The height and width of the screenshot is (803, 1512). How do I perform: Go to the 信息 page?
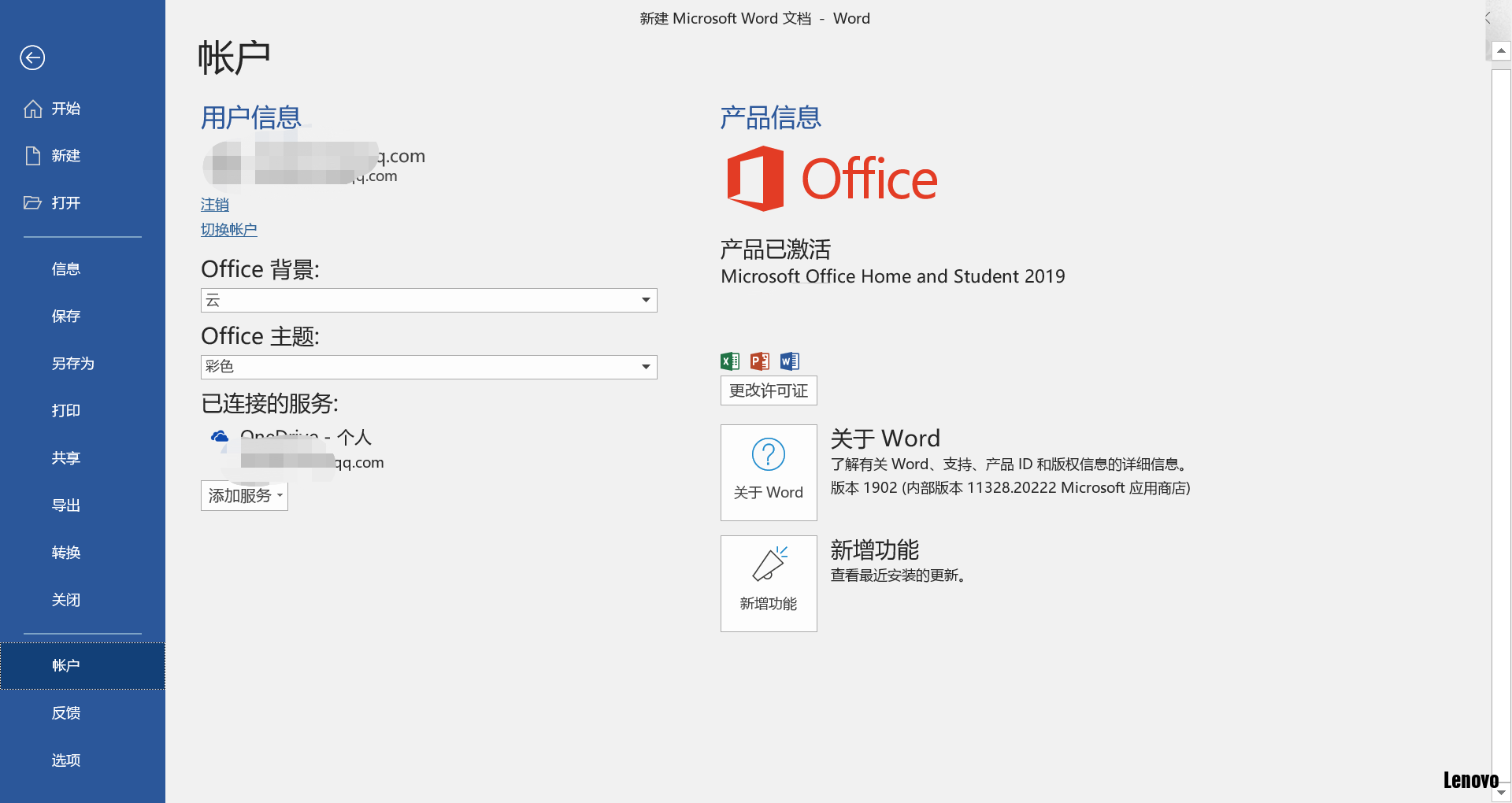click(x=83, y=269)
